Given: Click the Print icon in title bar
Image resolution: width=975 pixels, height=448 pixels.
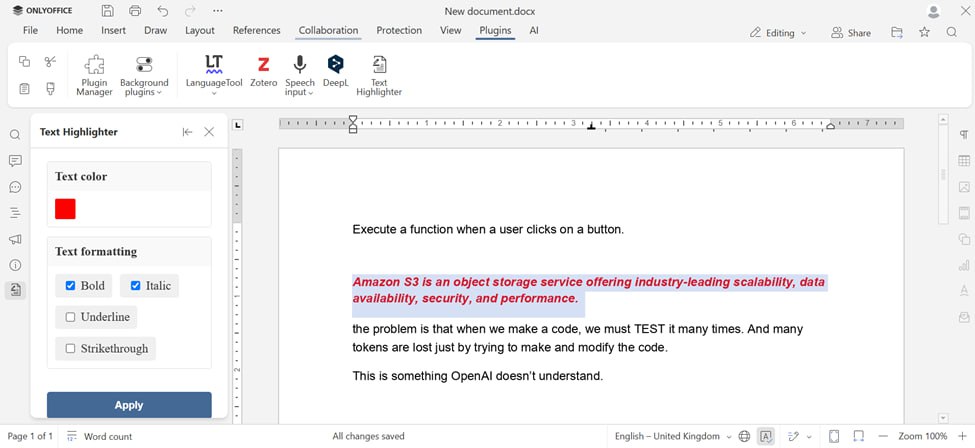Looking at the screenshot, I should coord(135,11).
